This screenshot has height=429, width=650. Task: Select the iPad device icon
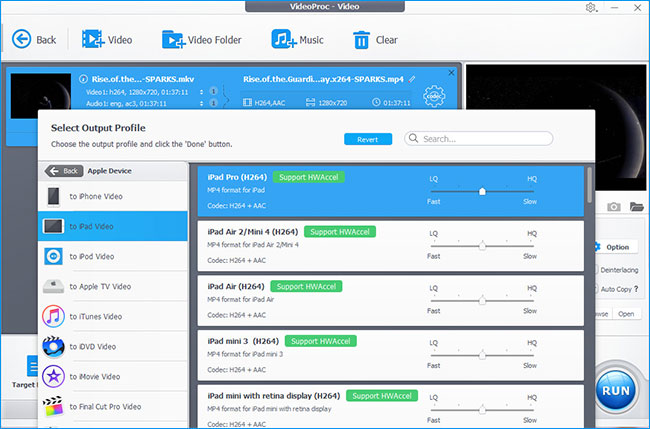53,226
